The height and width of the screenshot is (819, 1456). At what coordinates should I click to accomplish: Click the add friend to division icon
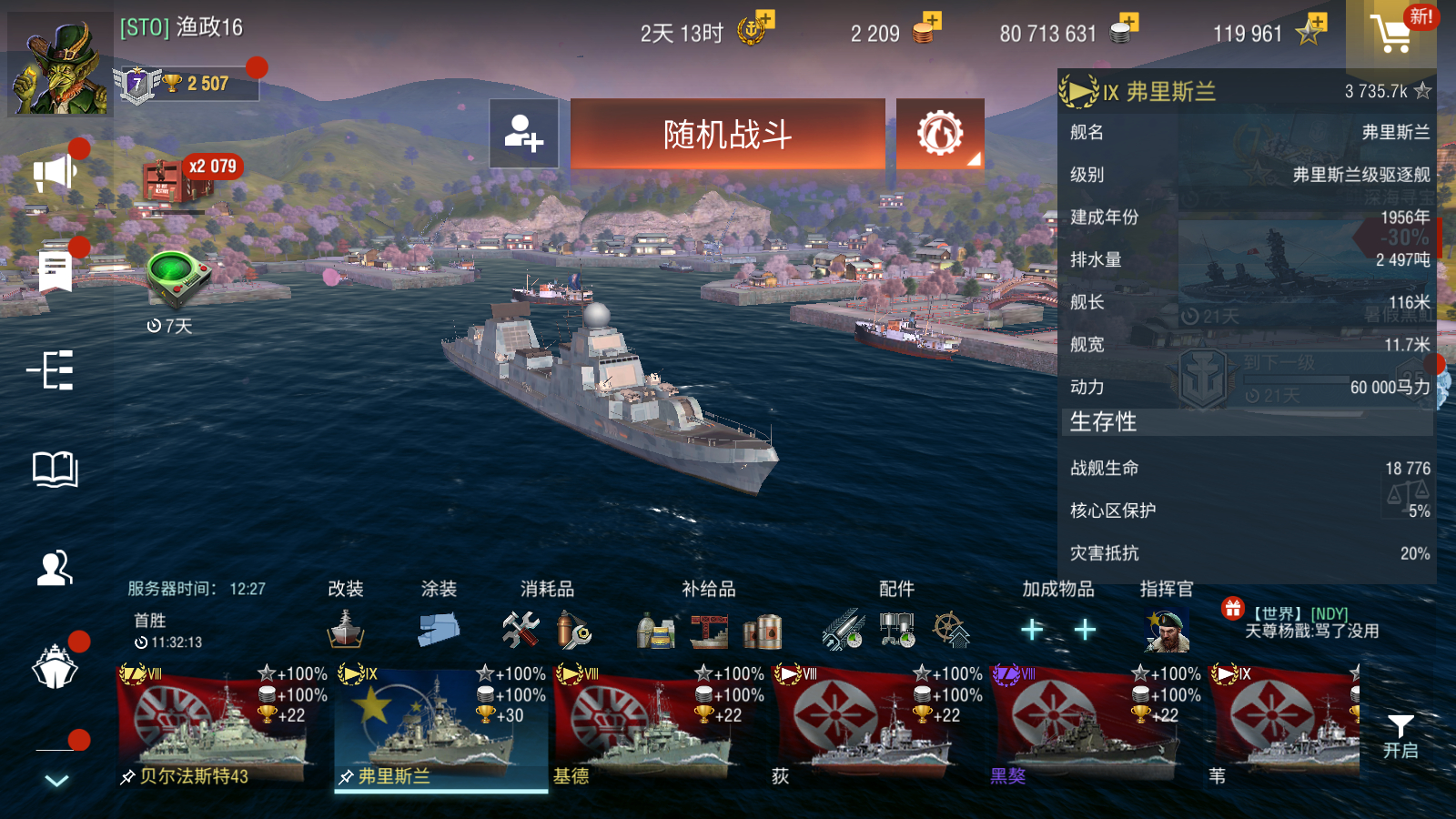[524, 134]
